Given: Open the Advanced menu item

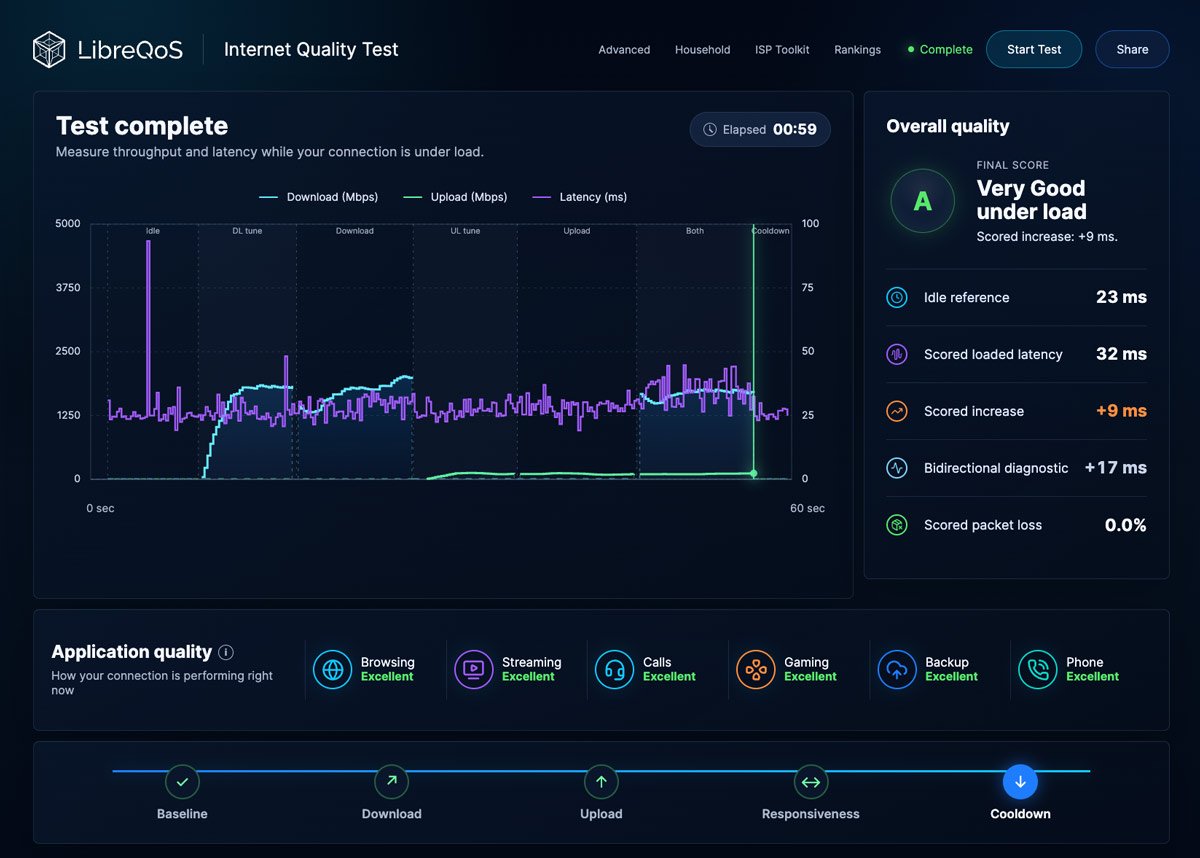Looking at the screenshot, I should pyautogui.click(x=624, y=49).
